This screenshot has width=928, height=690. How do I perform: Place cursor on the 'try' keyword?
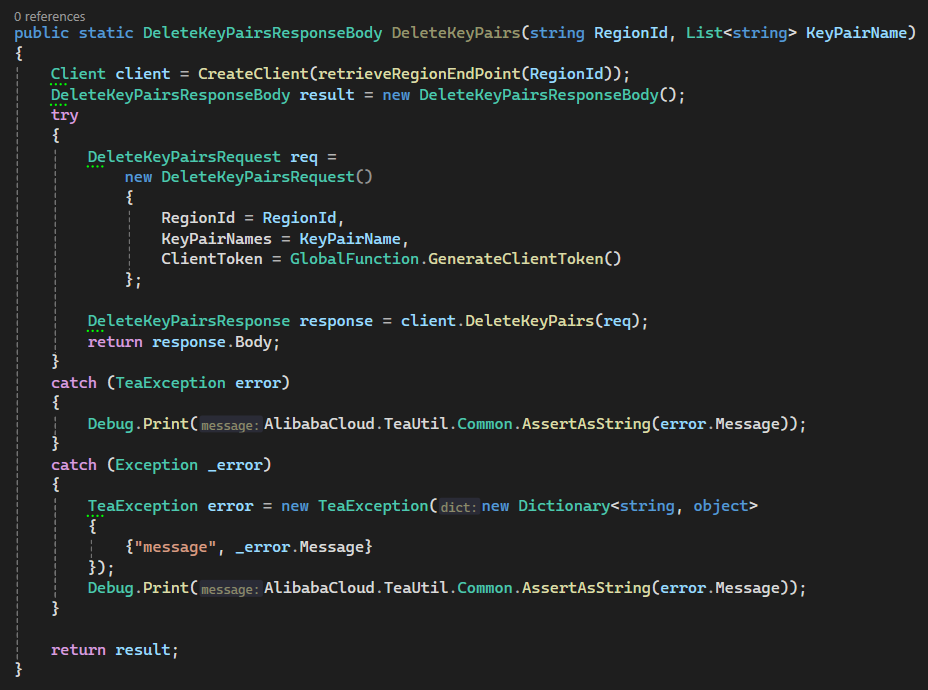tap(65, 115)
